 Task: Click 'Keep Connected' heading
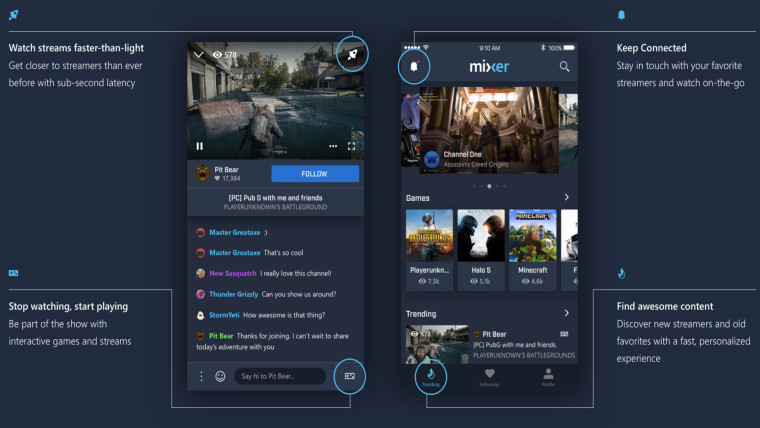click(651, 48)
